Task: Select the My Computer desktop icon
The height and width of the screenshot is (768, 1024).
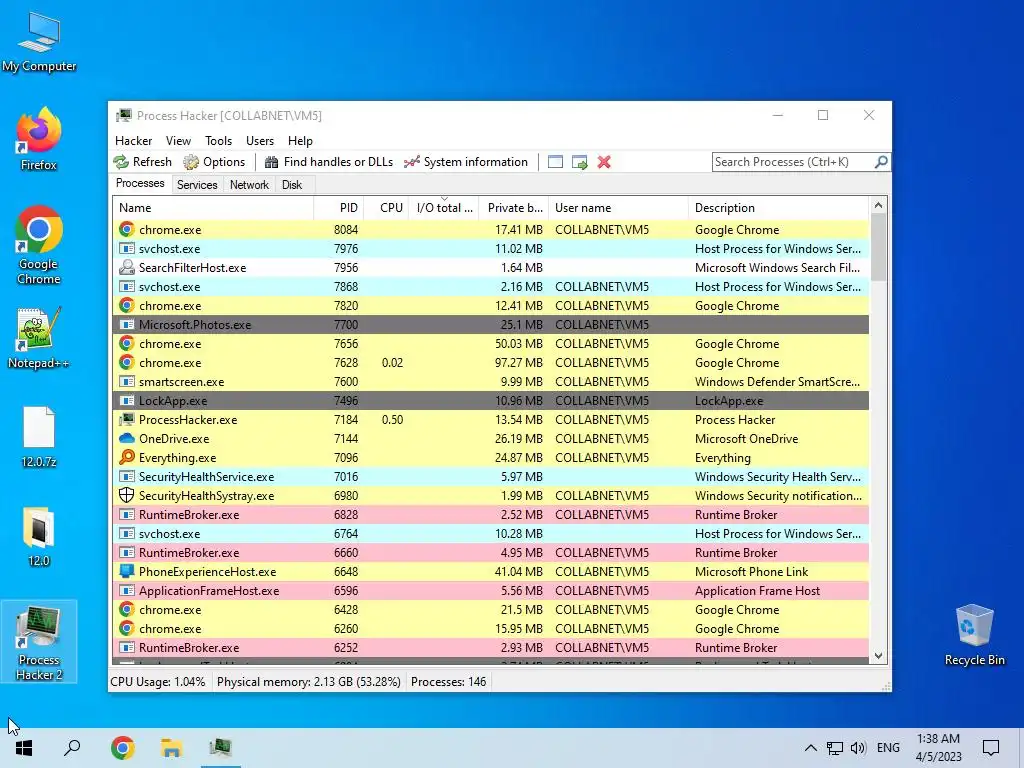Action: pyautogui.click(x=39, y=42)
